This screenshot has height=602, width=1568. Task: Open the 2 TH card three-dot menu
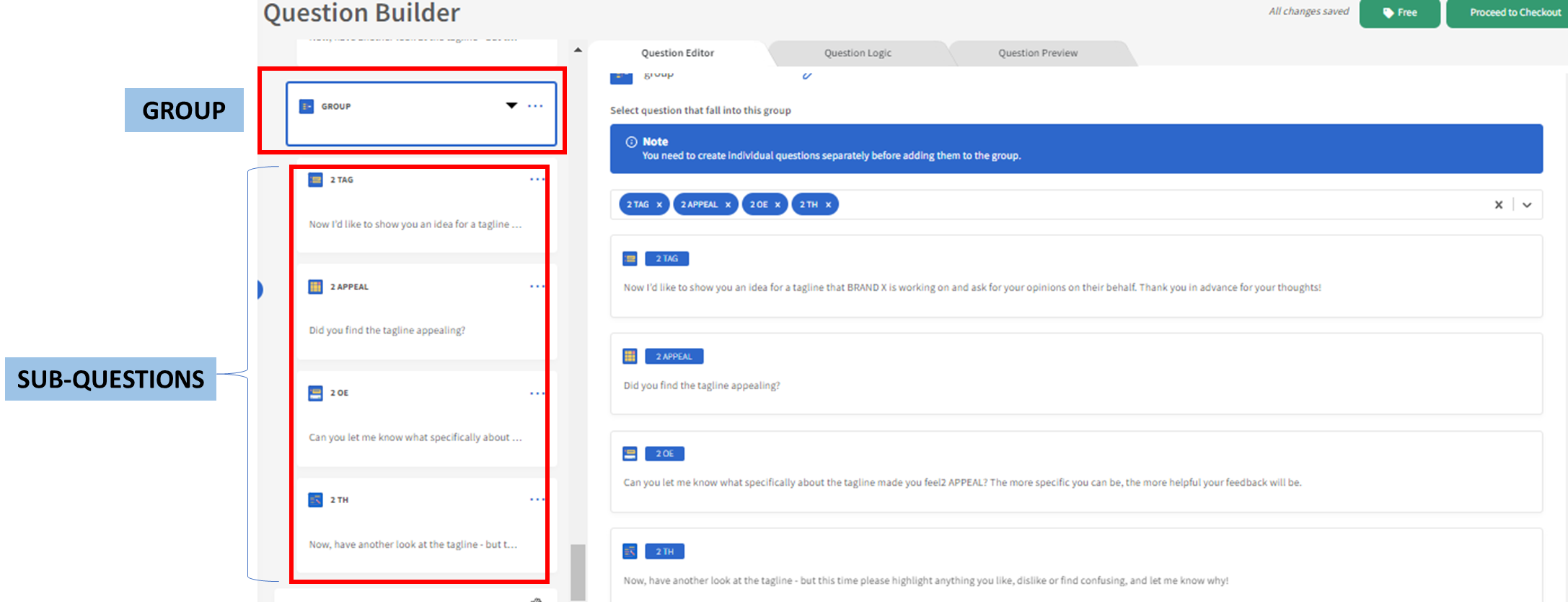pyautogui.click(x=537, y=500)
